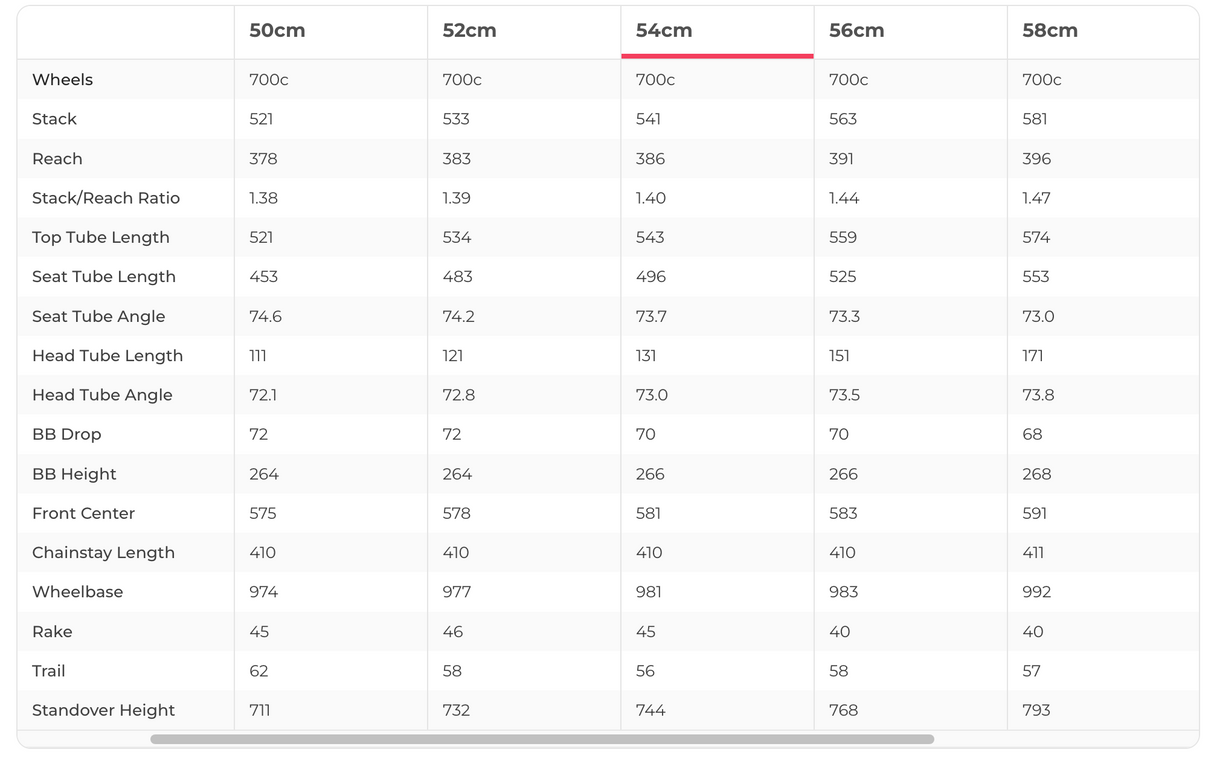Click the 58cm Standover Height value 793

point(1036,710)
